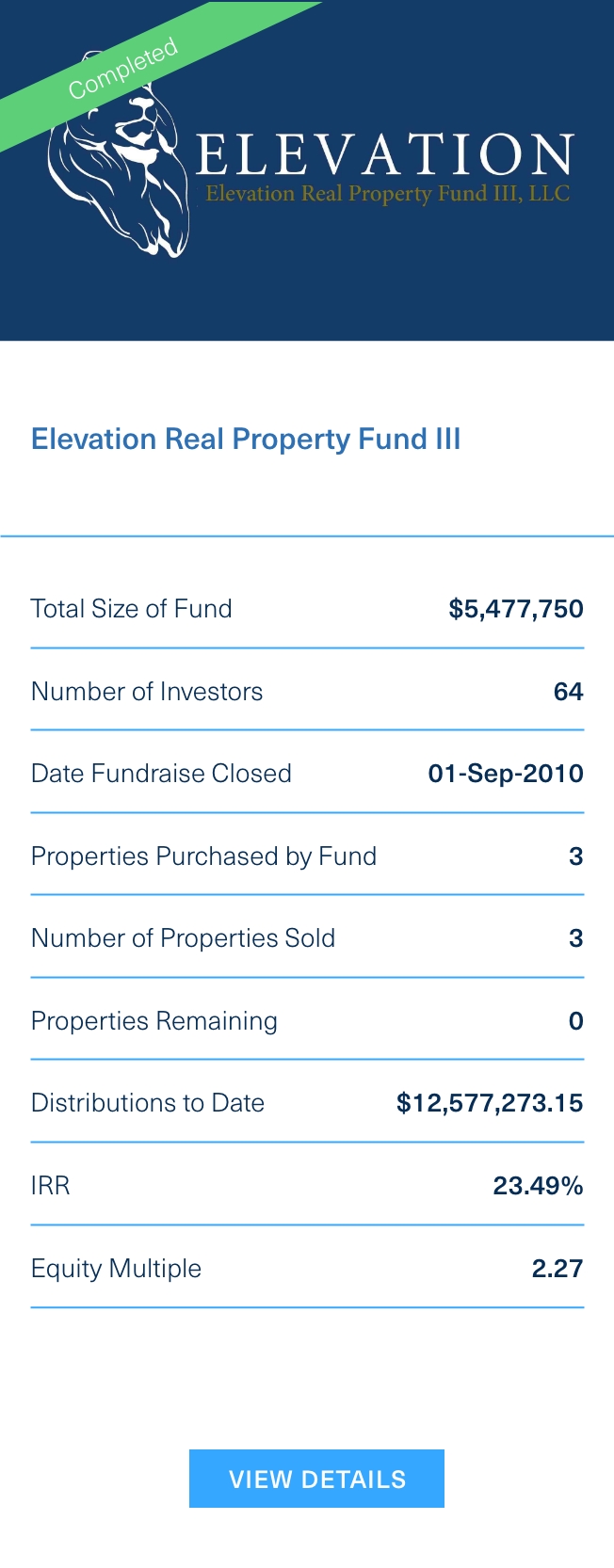Click the ELEVATION wordmark in the header
The width and height of the screenshot is (614, 1568).
384,155
